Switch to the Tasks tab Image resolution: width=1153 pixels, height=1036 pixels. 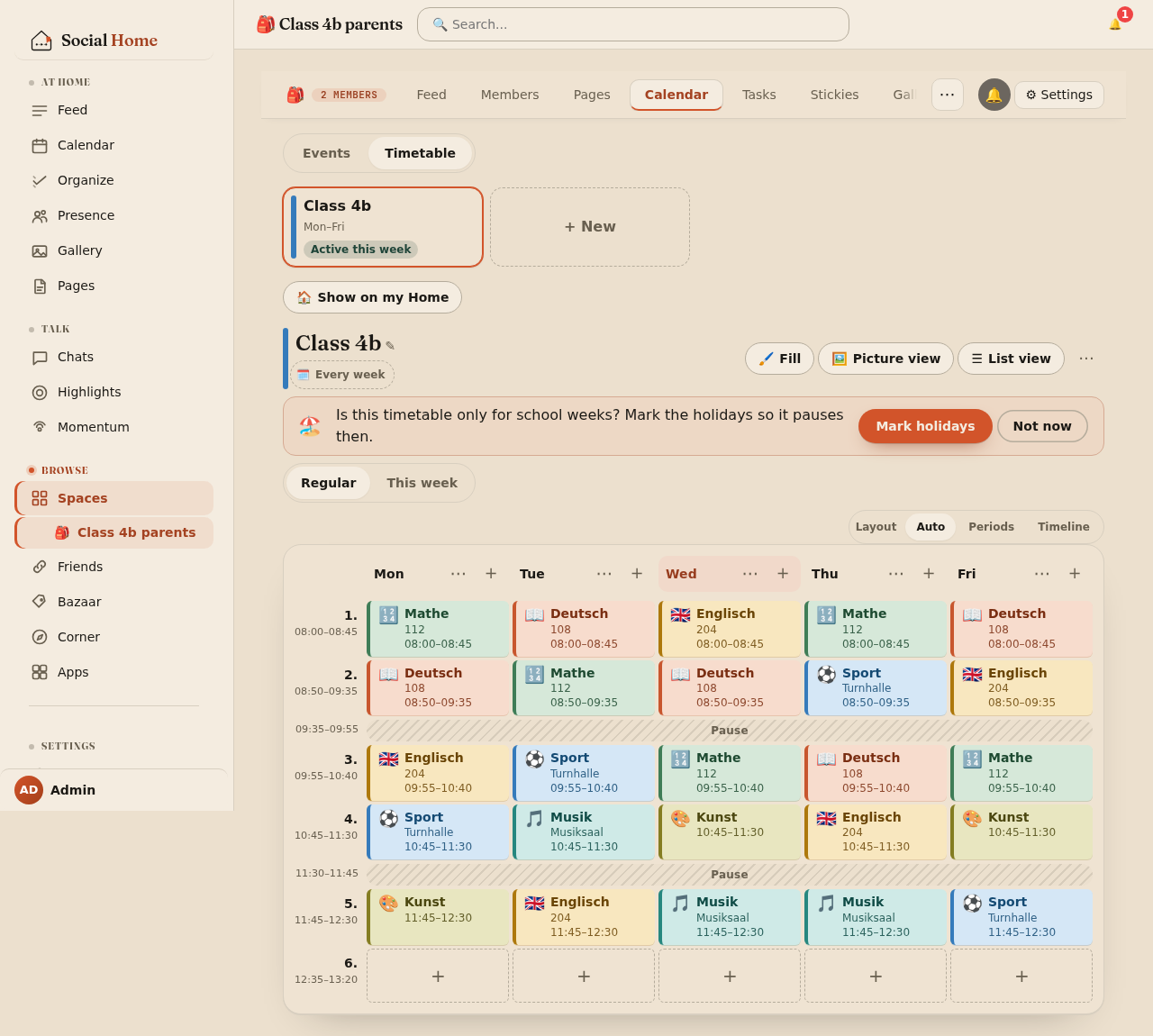pyautogui.click(x=759, y=95)
